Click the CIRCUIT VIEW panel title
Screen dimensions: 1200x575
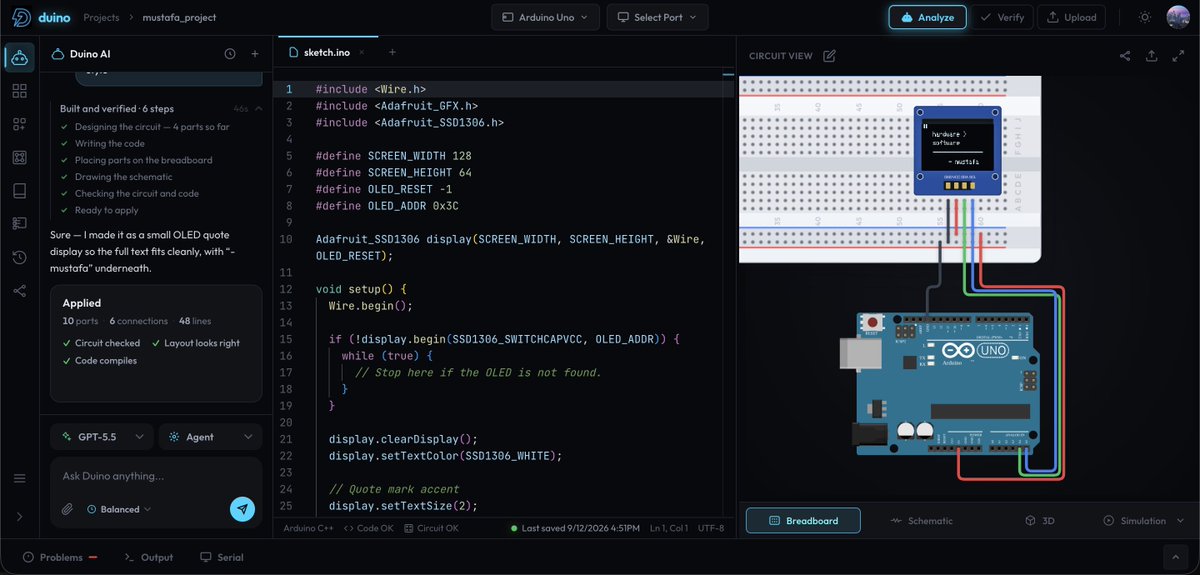pos(781,56)
